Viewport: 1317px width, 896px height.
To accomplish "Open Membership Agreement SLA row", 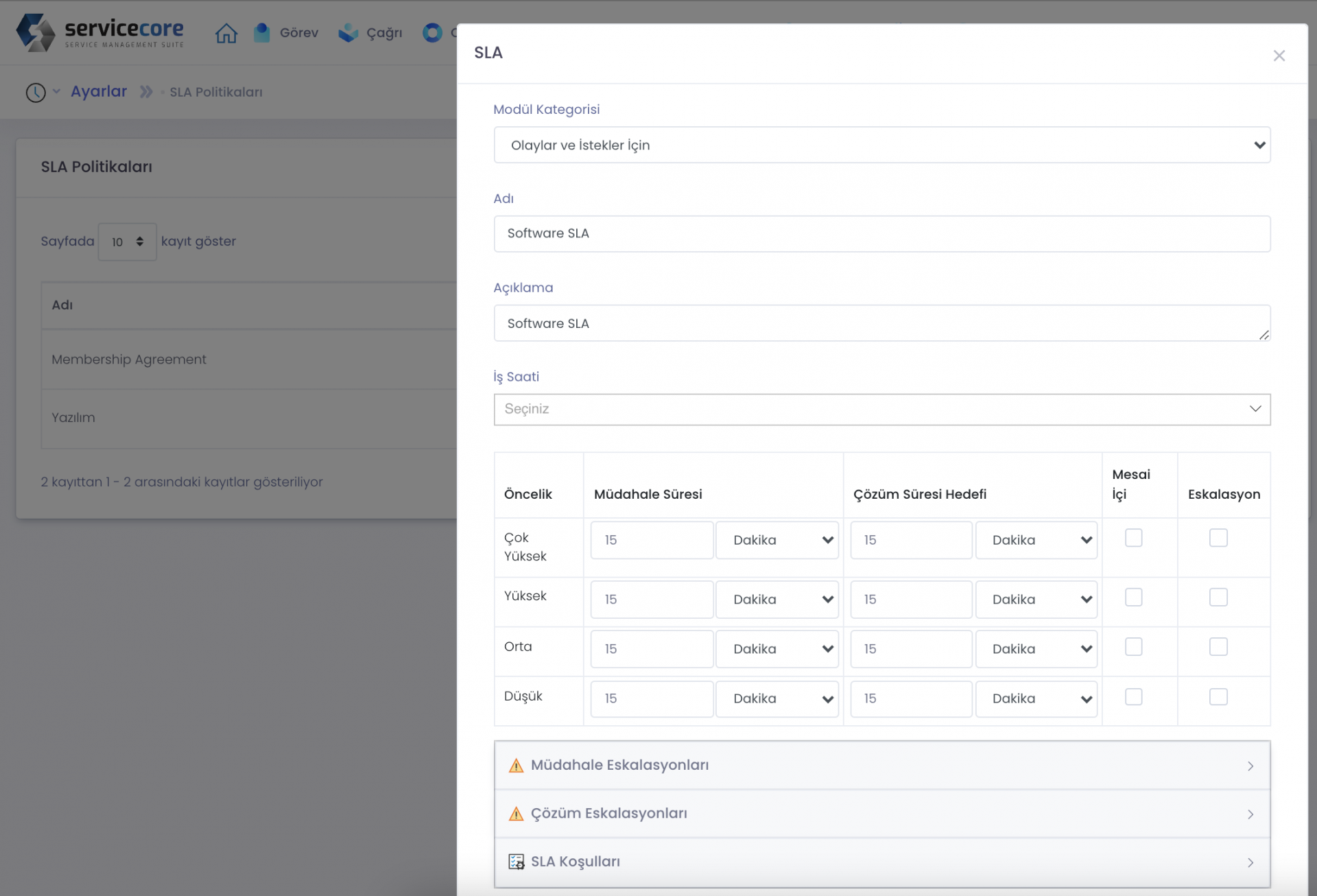I will [x=129, y=359].
